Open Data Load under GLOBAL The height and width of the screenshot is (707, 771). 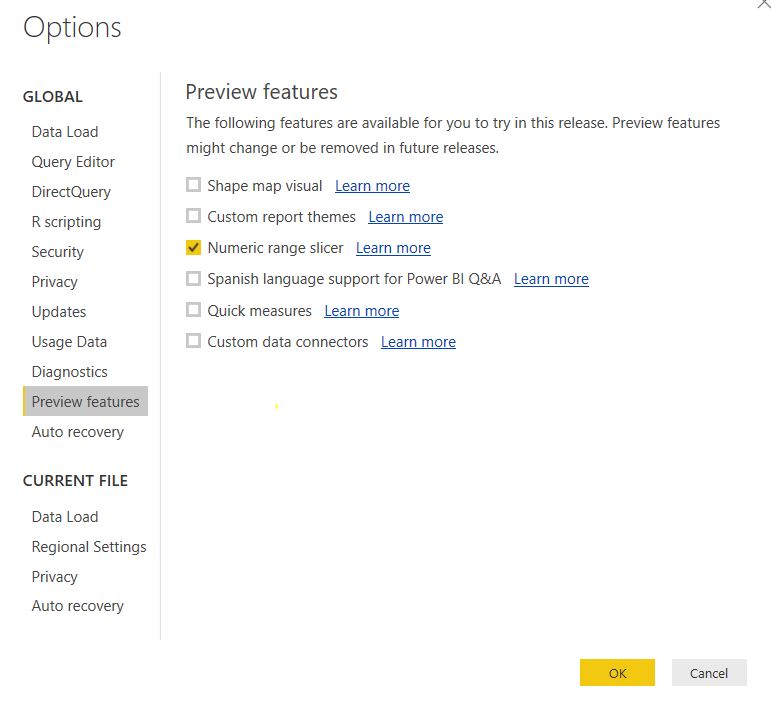pyautogui.click(x=65, y=132)
